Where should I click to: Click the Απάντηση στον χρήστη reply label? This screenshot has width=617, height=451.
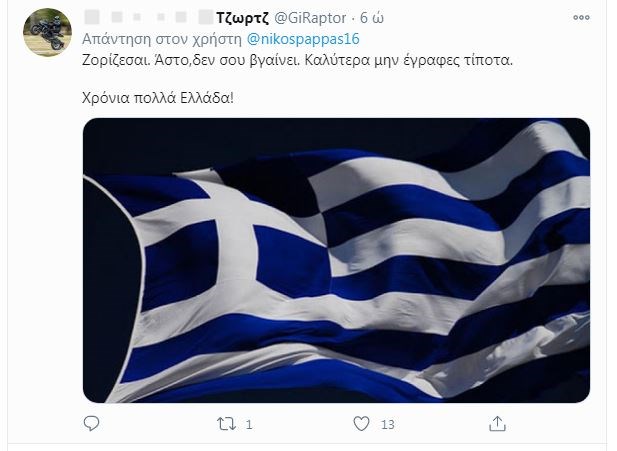point(162,39)
